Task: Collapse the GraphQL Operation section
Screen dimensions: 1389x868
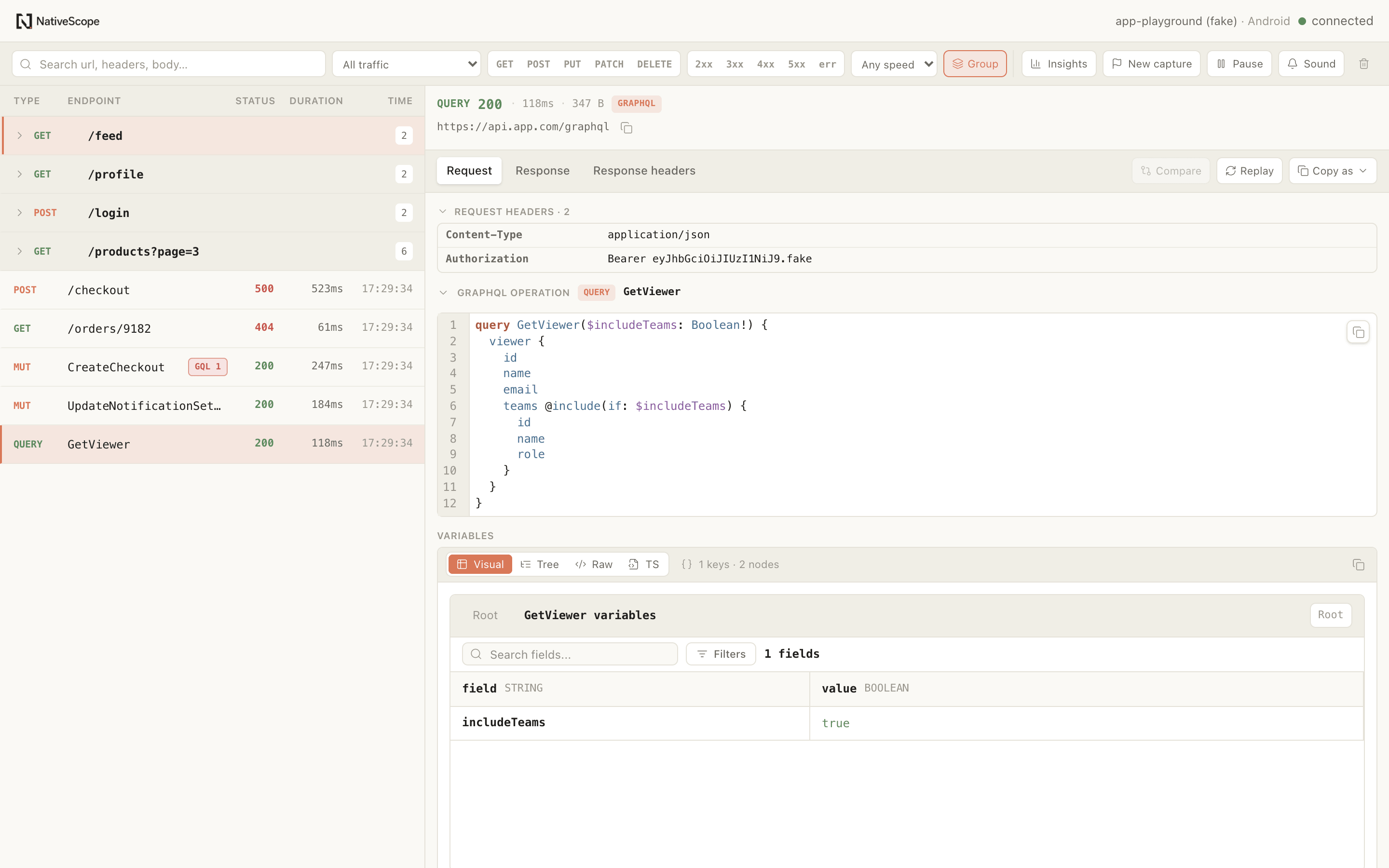Action: pos(443,292)
